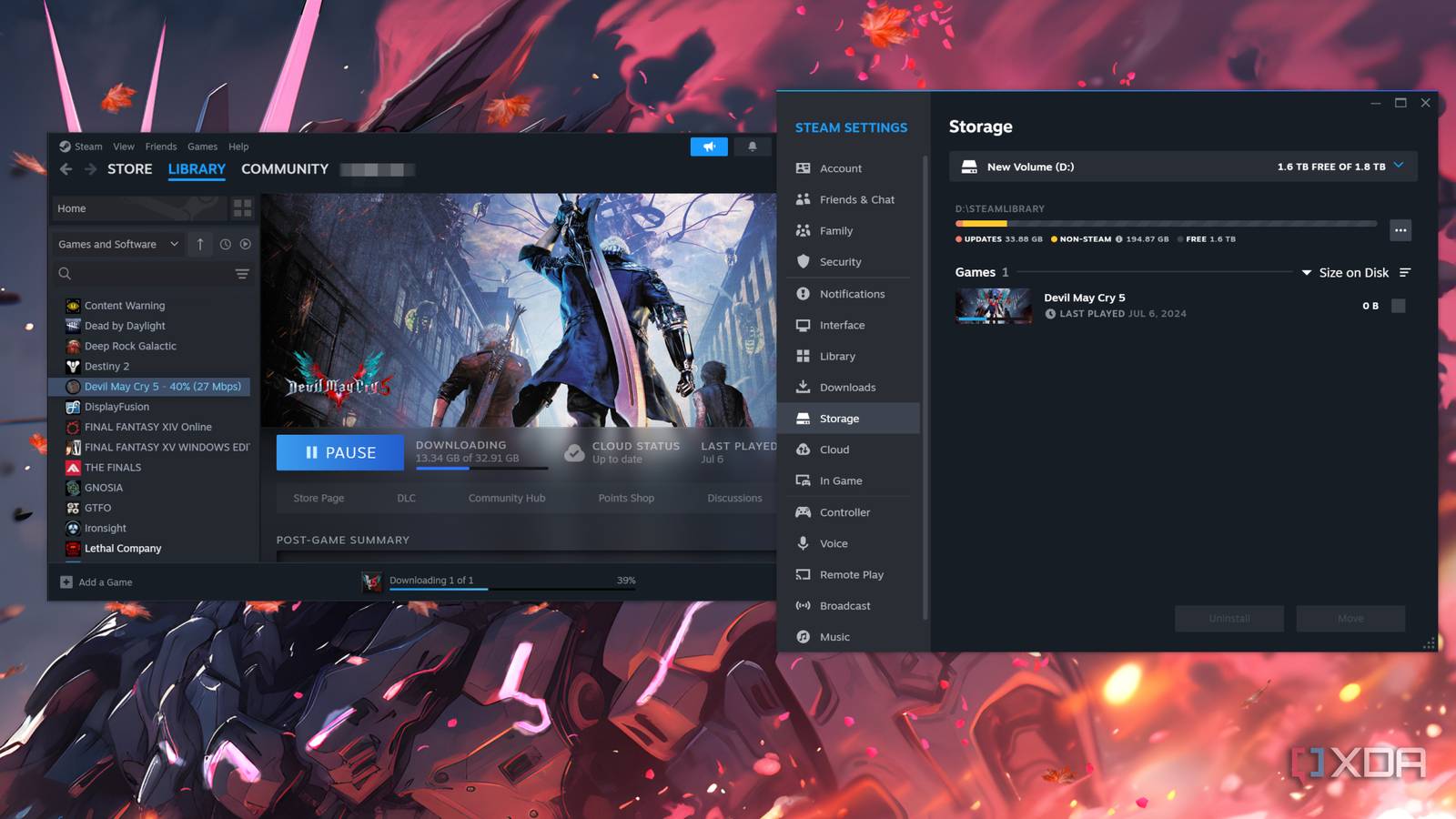Click the Security shield icon
This screenshot has width=1456, height=819.
tap(803, 261)
